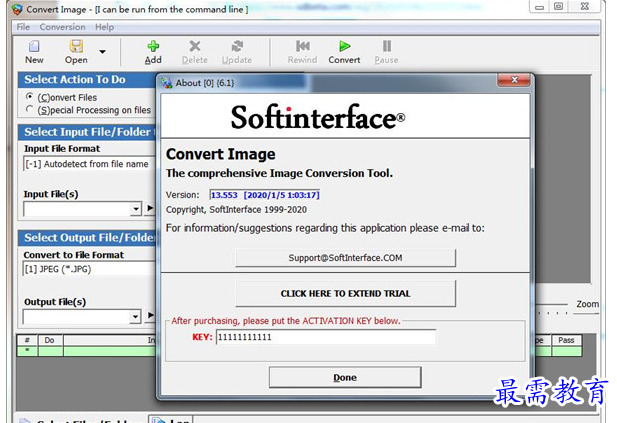The image size is (617, 423).
Task: Click arrow button beside Output File(s)
Action: 150,315
